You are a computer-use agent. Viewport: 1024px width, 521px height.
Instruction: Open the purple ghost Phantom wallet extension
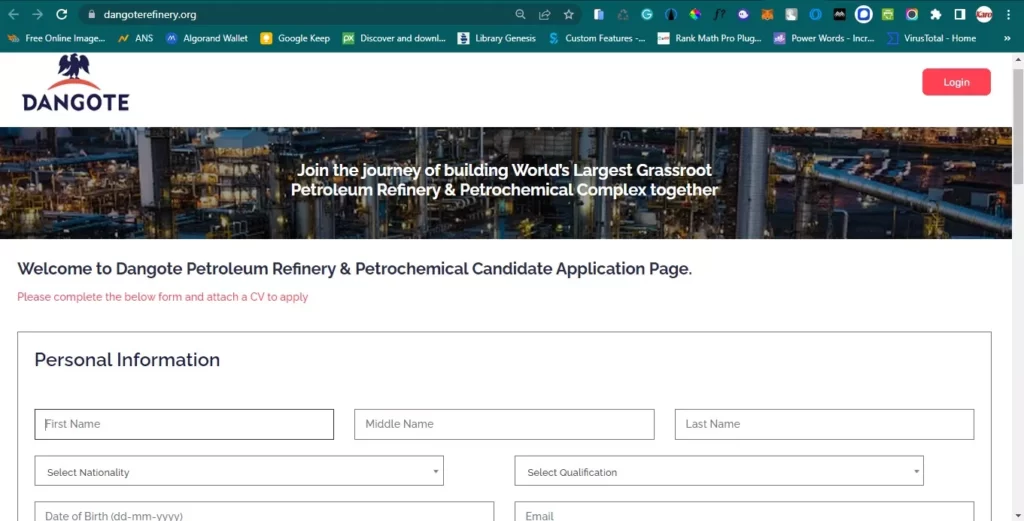743,14
